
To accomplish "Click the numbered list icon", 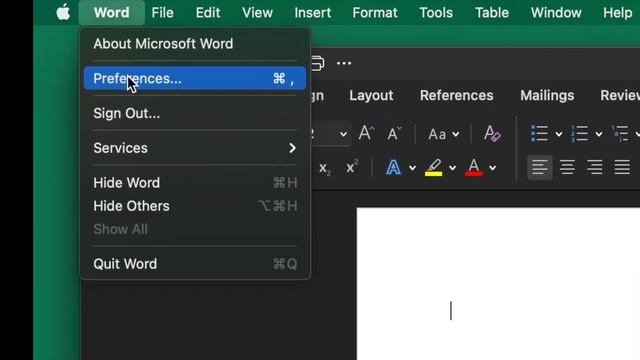I will point(580,133).
